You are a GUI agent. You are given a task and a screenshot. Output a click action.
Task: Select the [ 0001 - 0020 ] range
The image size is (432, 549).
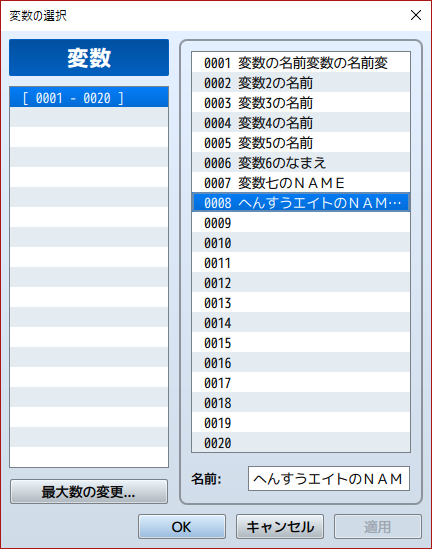pos(89,98)
